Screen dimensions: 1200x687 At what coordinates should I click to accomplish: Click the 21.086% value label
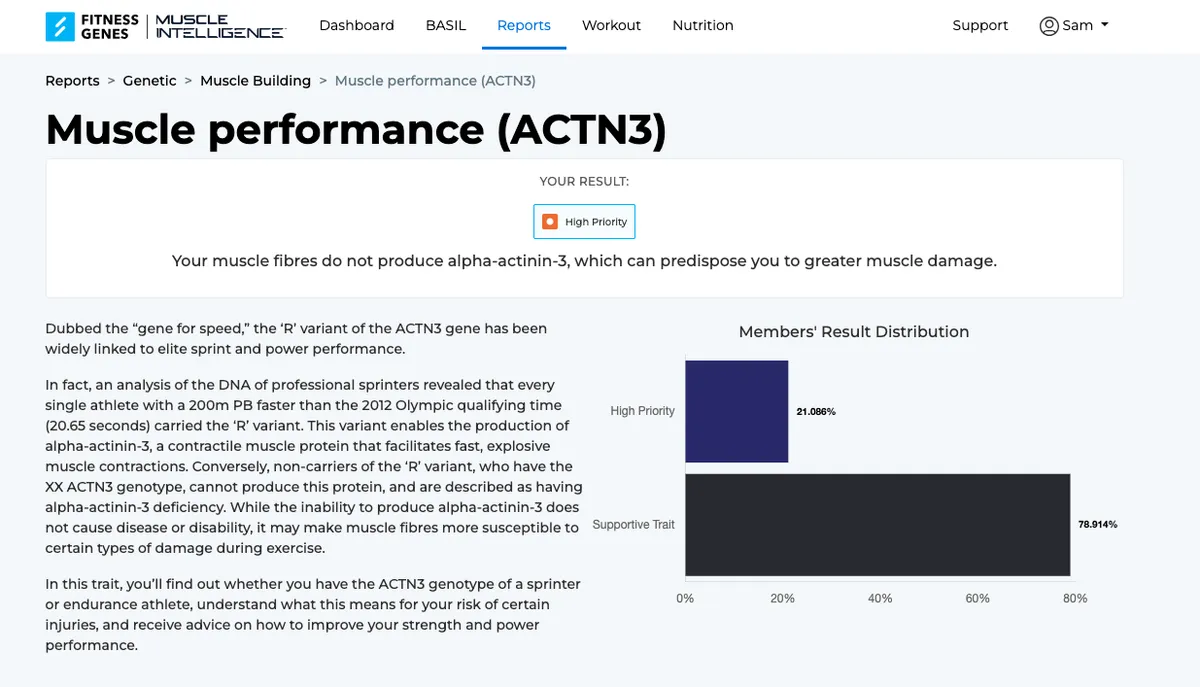click(816, 411)
